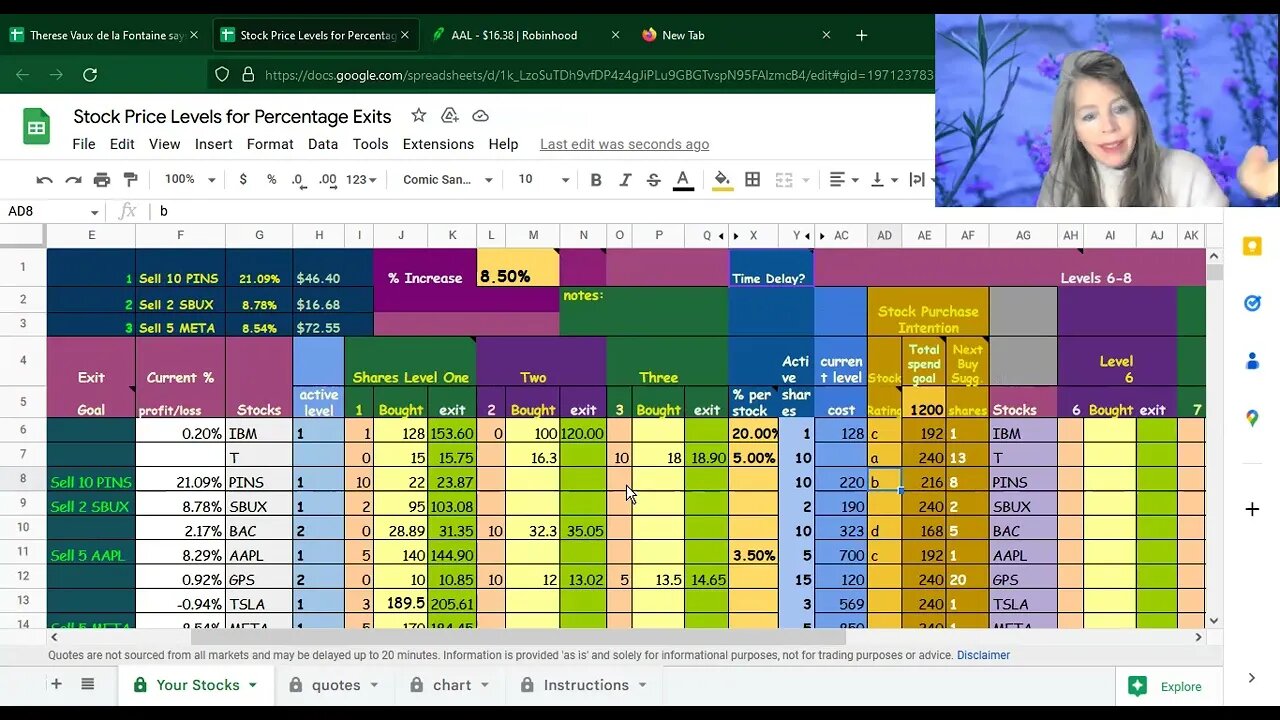
Task: Expand hidden columns after column Q
Action: click(x=722, y=236)
